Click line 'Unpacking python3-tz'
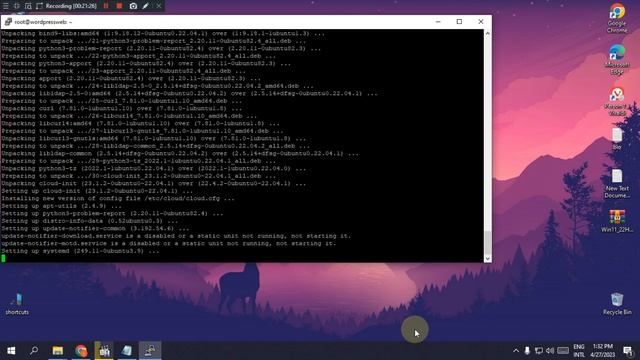This screenshot has width=640, height=360. click(153, 169)
